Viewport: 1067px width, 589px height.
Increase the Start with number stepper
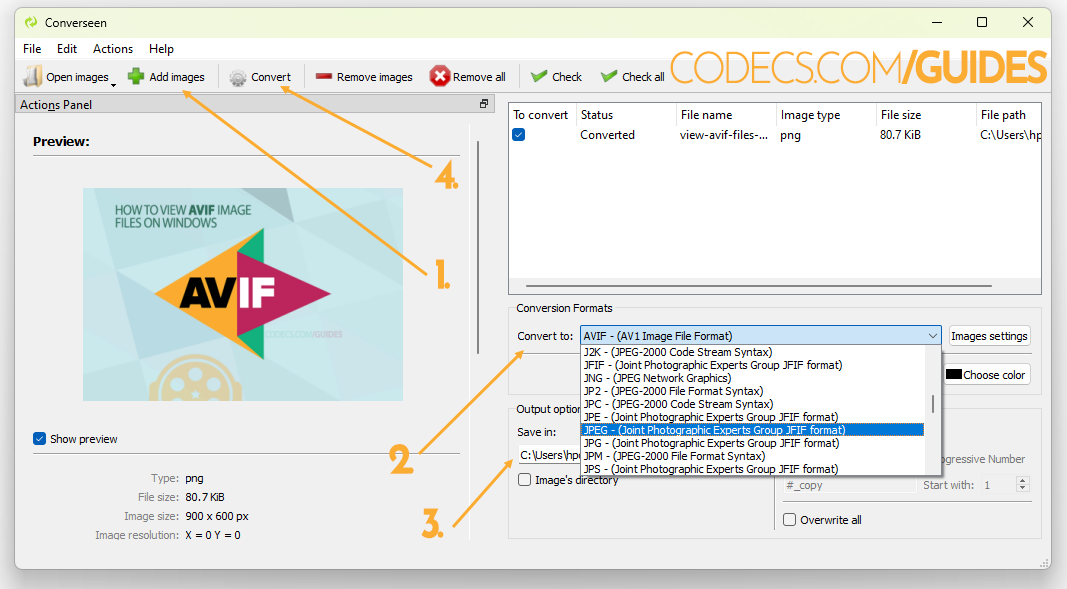coord(1022,481)
